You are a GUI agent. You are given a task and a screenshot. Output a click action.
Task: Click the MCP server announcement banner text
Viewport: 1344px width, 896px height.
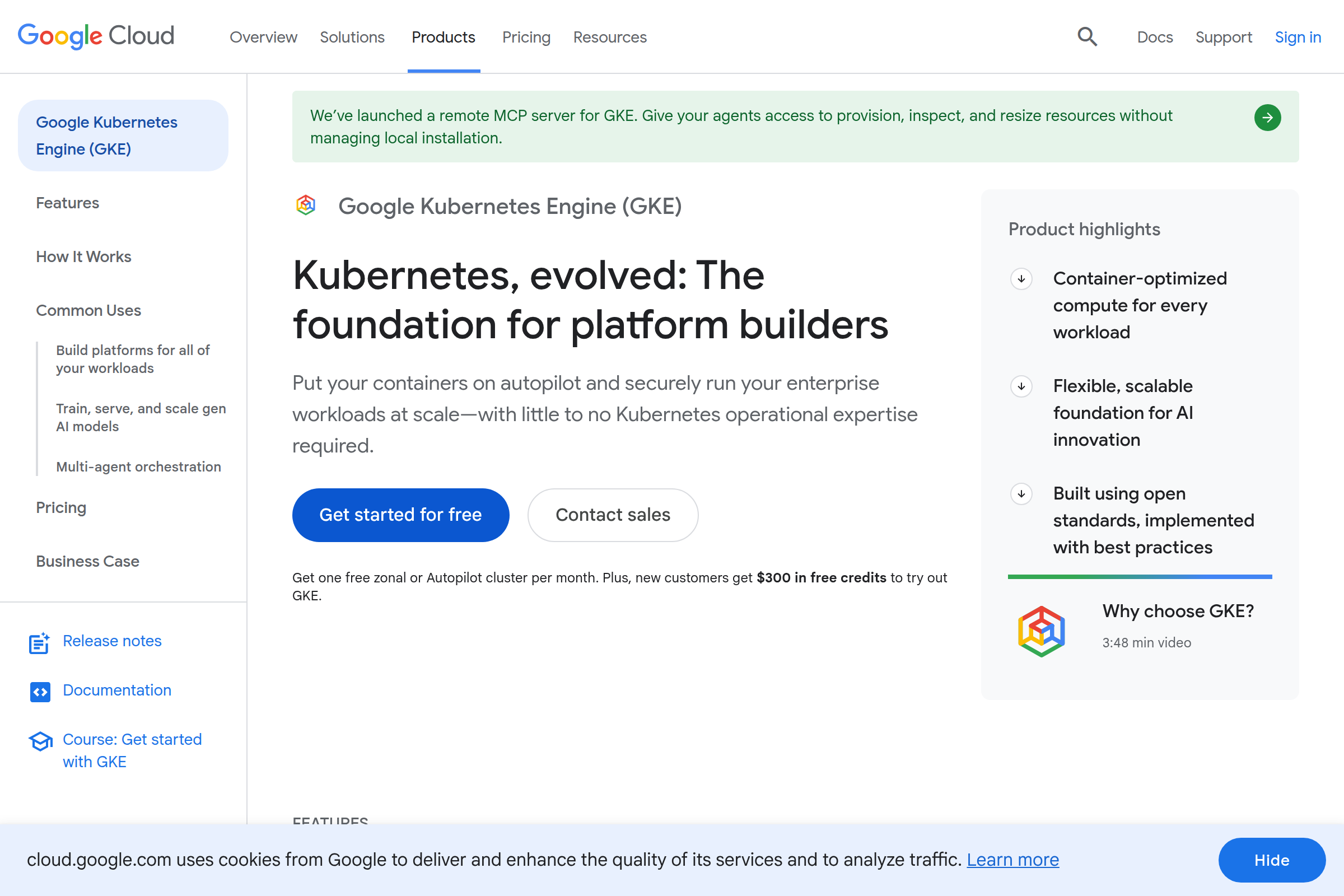741,127
